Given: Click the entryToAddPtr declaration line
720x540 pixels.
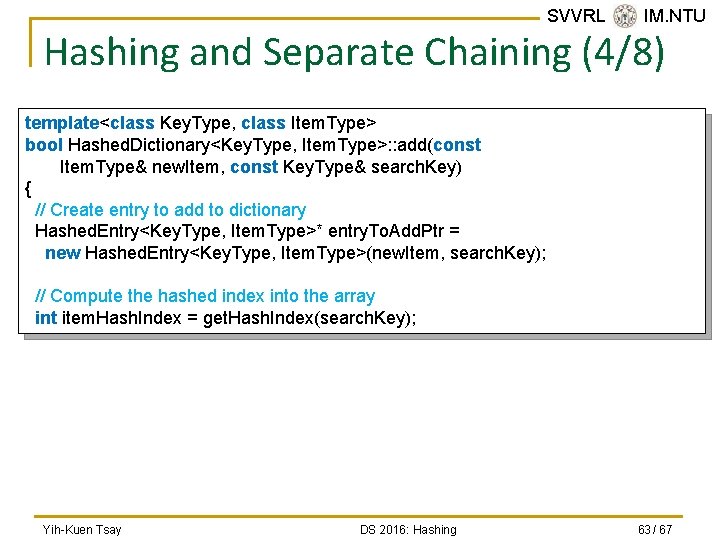Looking at the screenshot, I should point(247,231).
